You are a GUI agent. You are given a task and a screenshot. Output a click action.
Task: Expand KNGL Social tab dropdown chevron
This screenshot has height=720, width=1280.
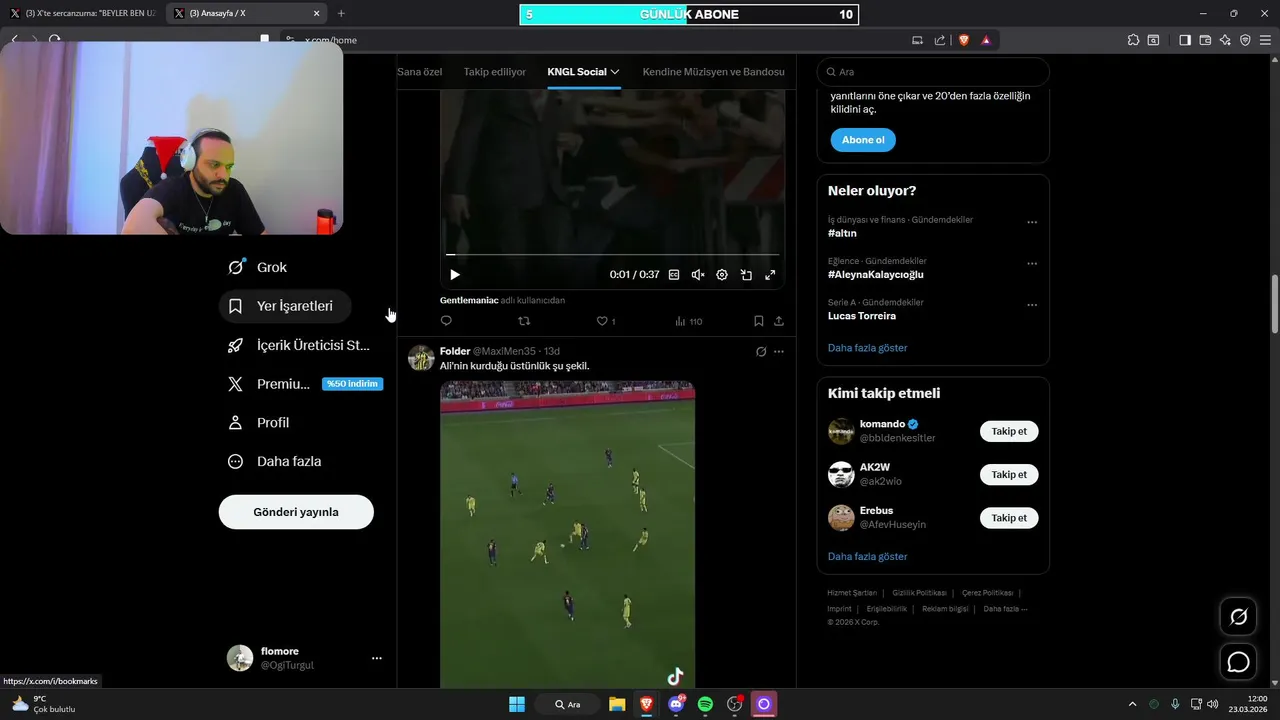coord(615,72)
